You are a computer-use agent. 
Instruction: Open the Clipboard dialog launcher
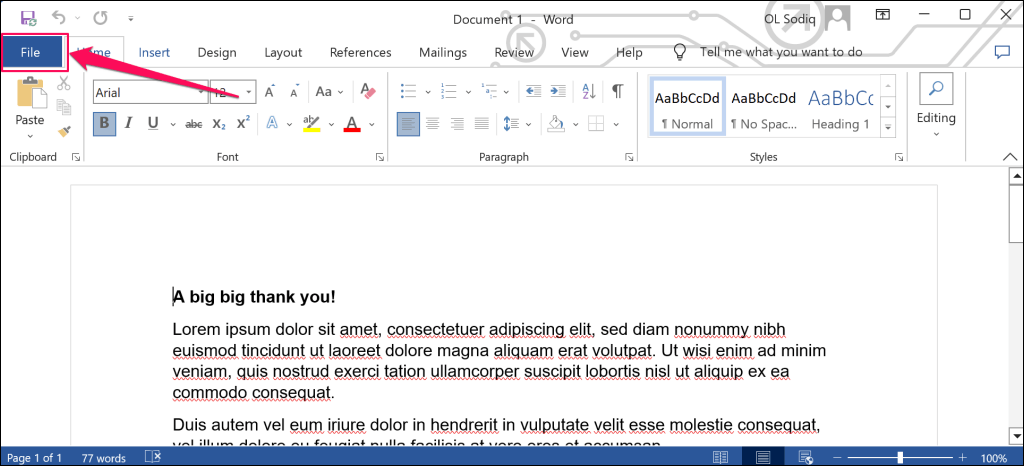(76, 157)
